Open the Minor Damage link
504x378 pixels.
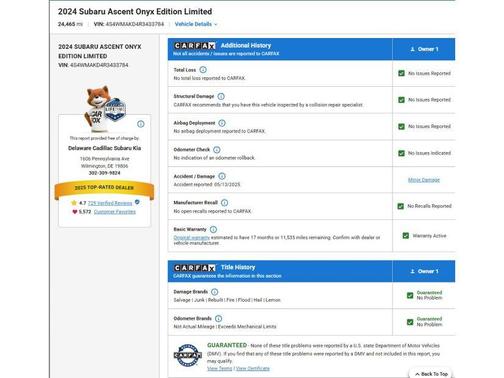(x=424, y=180)
